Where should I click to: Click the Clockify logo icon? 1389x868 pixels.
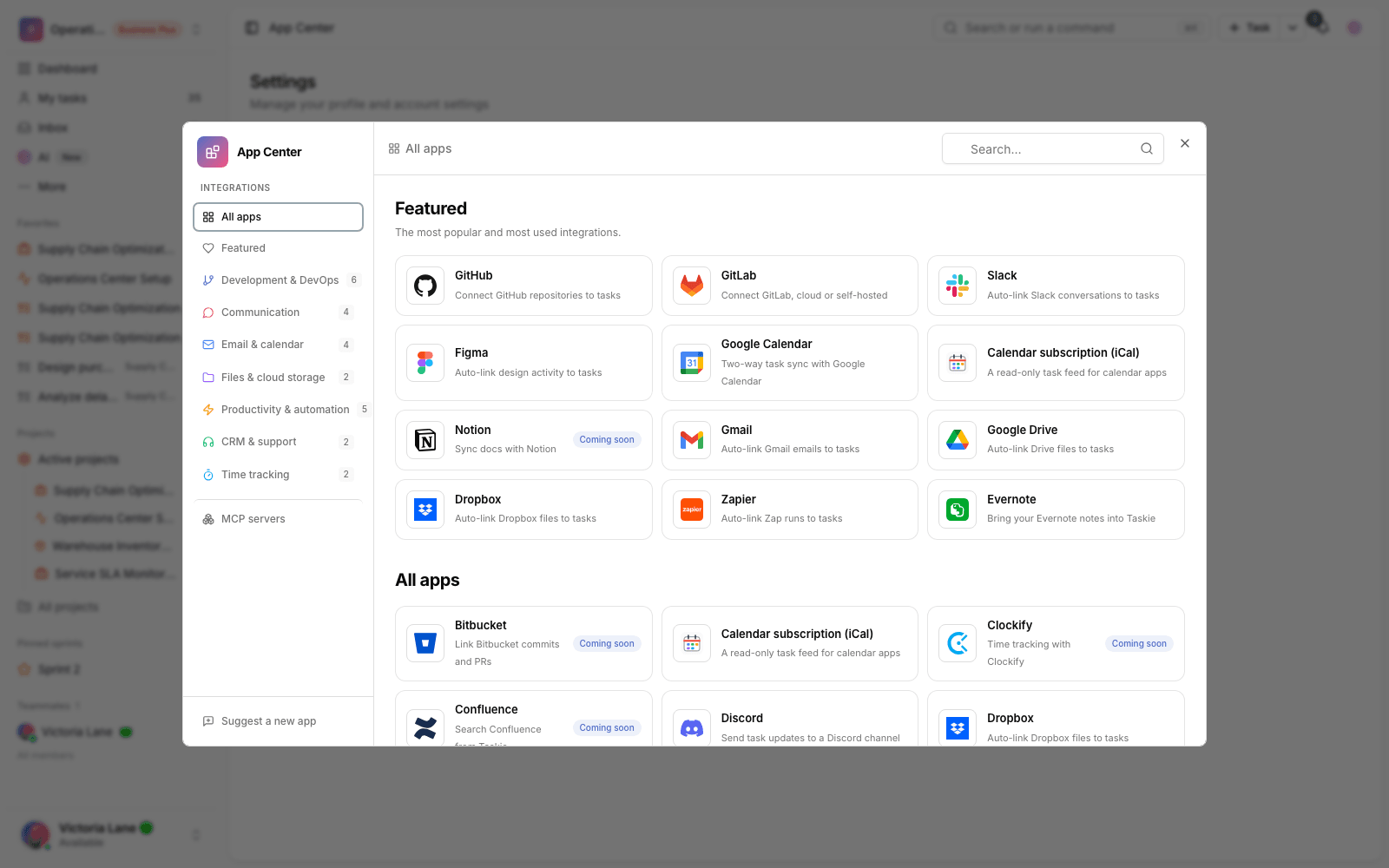[x=958, y=643]
